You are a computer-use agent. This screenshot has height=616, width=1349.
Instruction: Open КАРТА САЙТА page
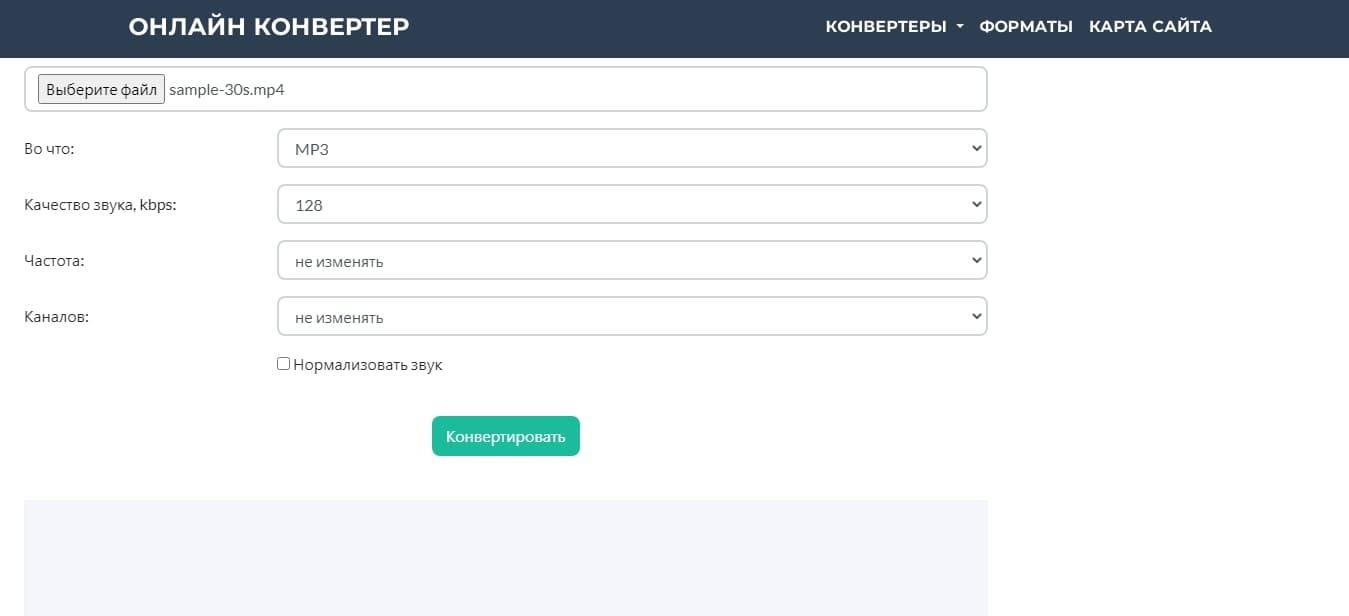click(1151, 27)
